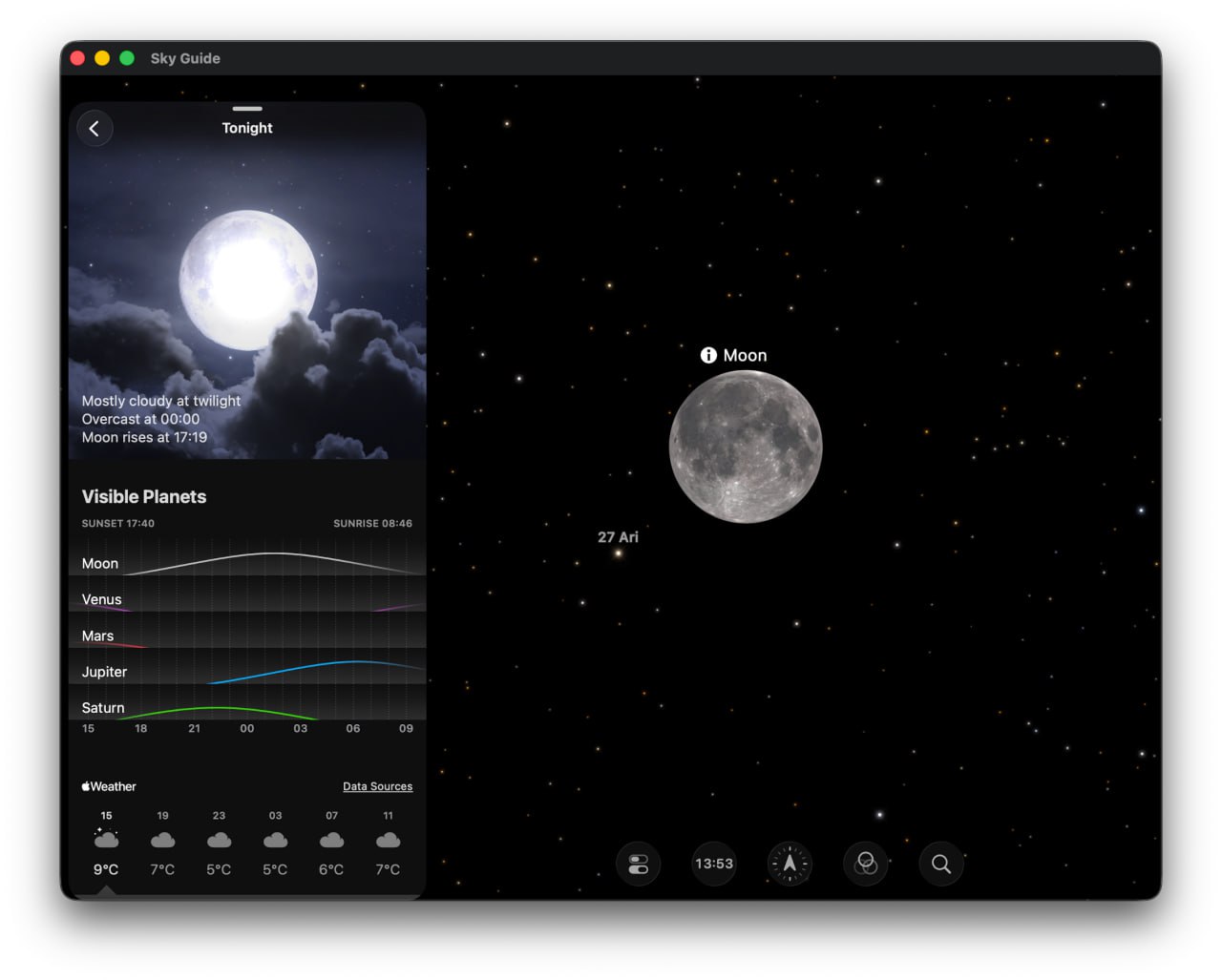Image resolution: width=1222 pixels, height=980 pixels.
Task: Click the info icon beside Moon label
Action: pos(708,355)
